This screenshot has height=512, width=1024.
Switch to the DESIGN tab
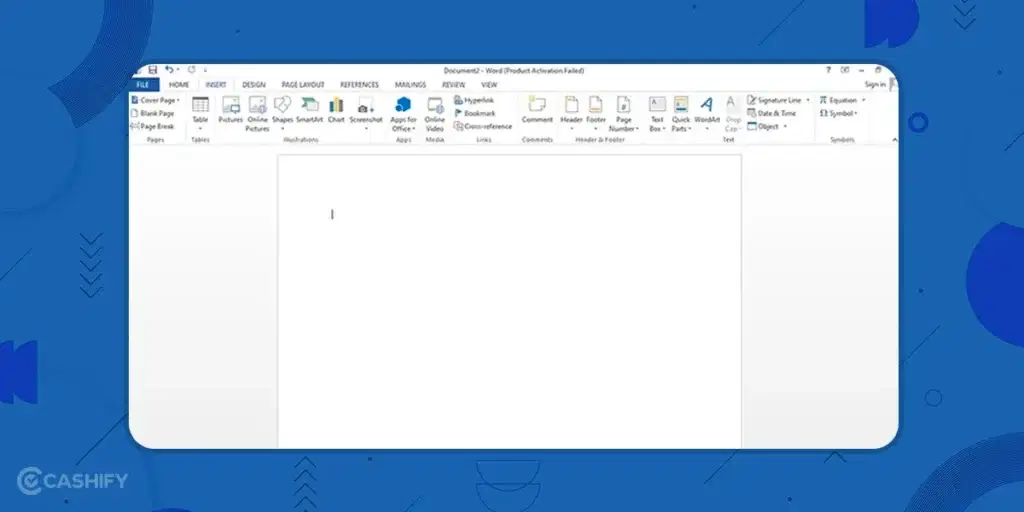pyautogui.click(x=254, y=85)
